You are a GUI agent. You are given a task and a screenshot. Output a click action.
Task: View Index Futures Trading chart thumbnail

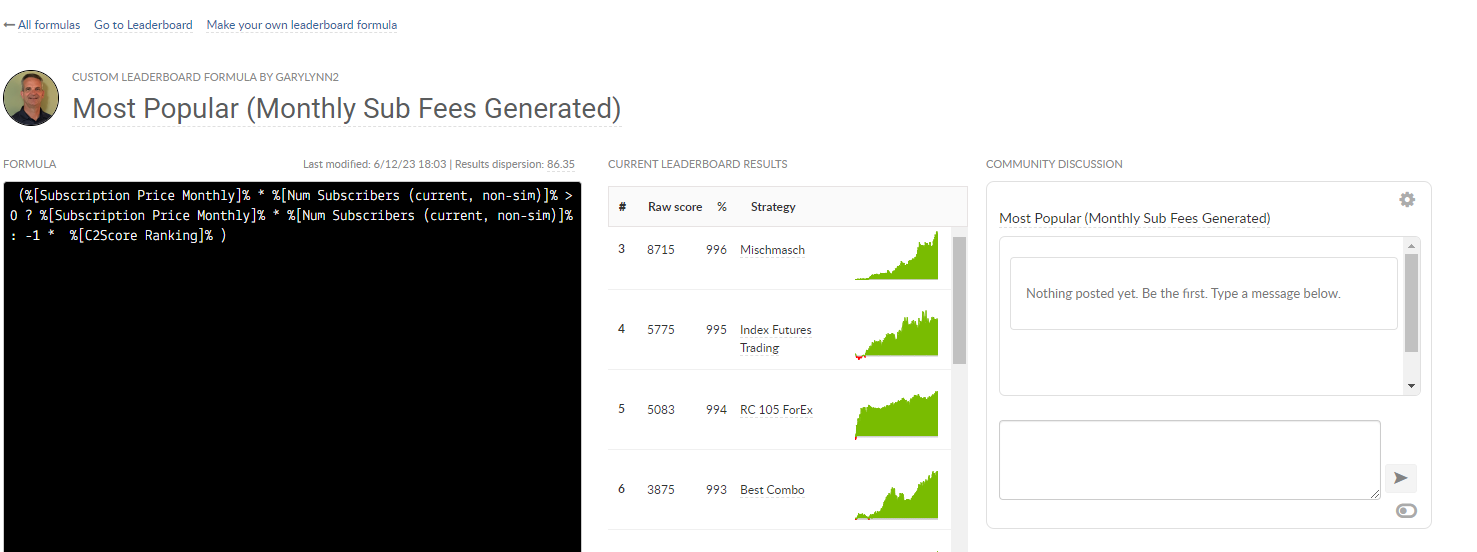tap(897, 334)
